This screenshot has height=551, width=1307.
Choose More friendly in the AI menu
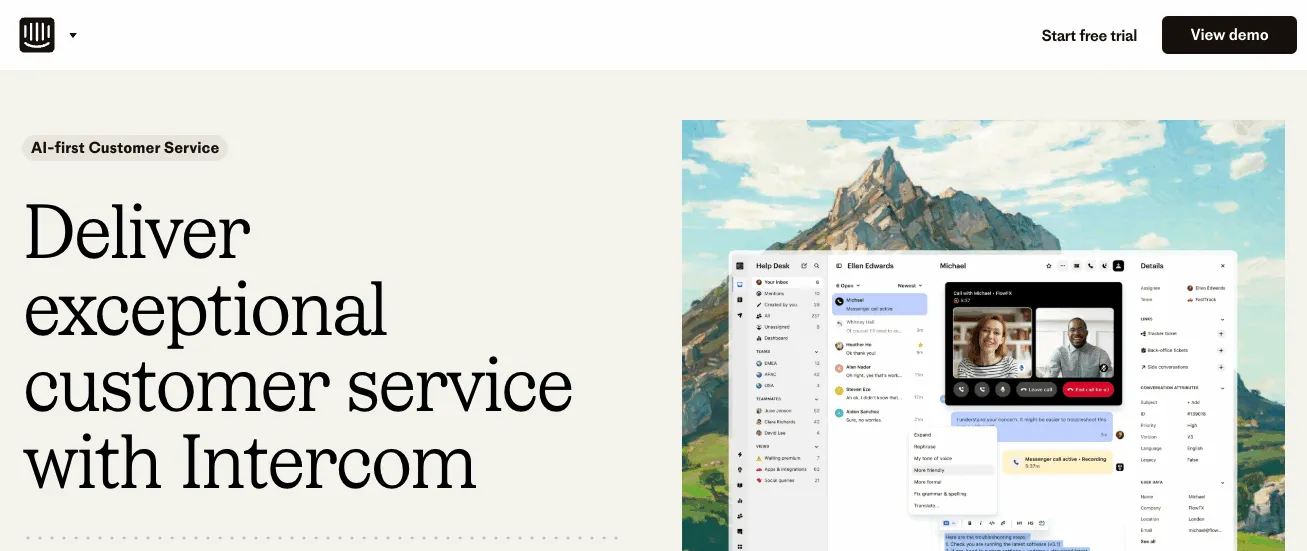953,470
